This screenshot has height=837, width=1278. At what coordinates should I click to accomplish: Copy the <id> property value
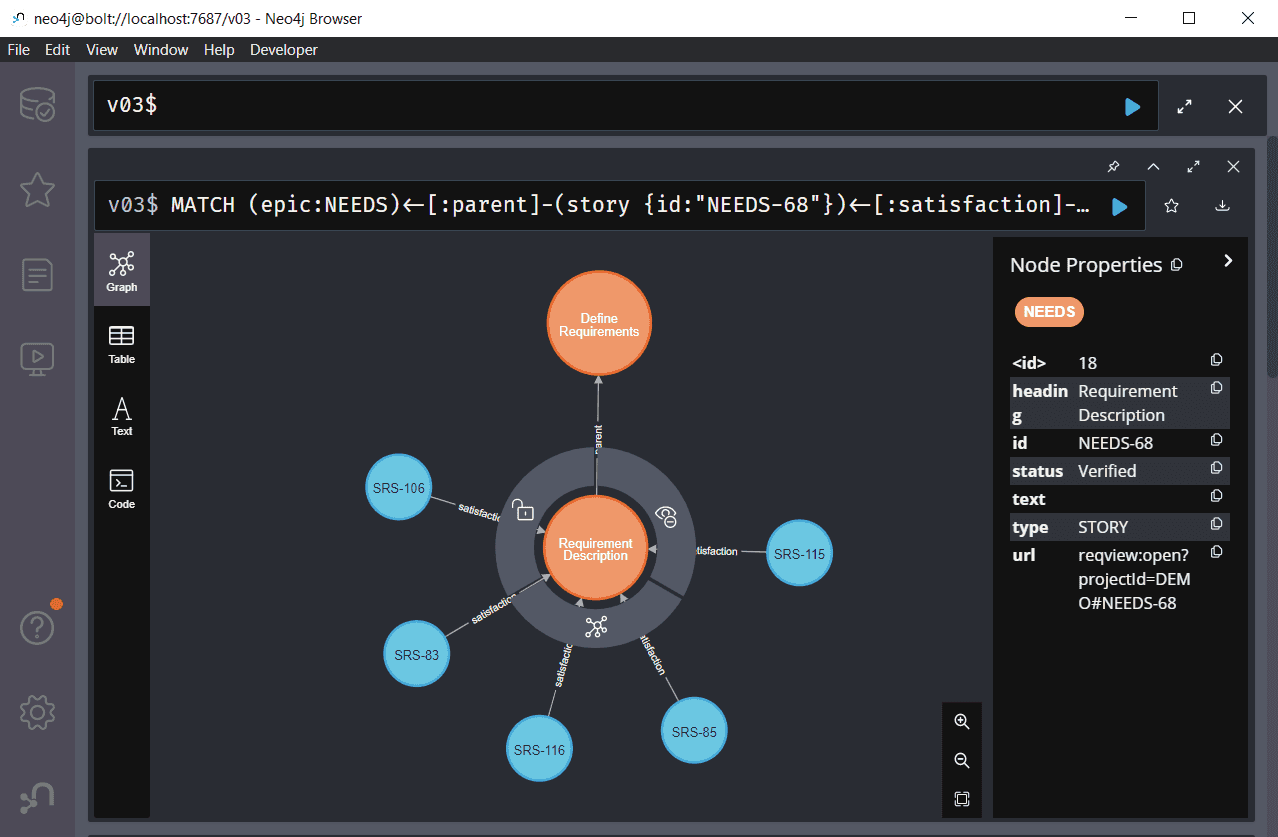click(1217, 360)
